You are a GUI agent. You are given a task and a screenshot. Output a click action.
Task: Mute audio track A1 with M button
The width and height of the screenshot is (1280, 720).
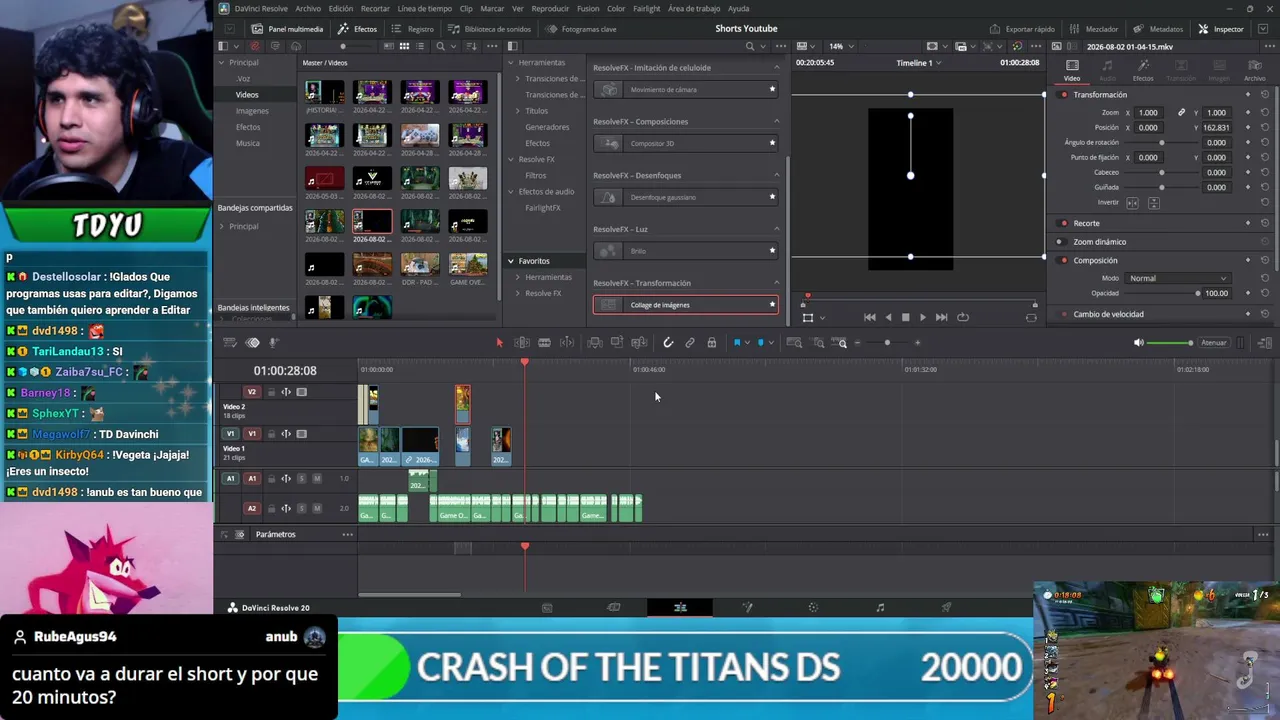(317, 478)
